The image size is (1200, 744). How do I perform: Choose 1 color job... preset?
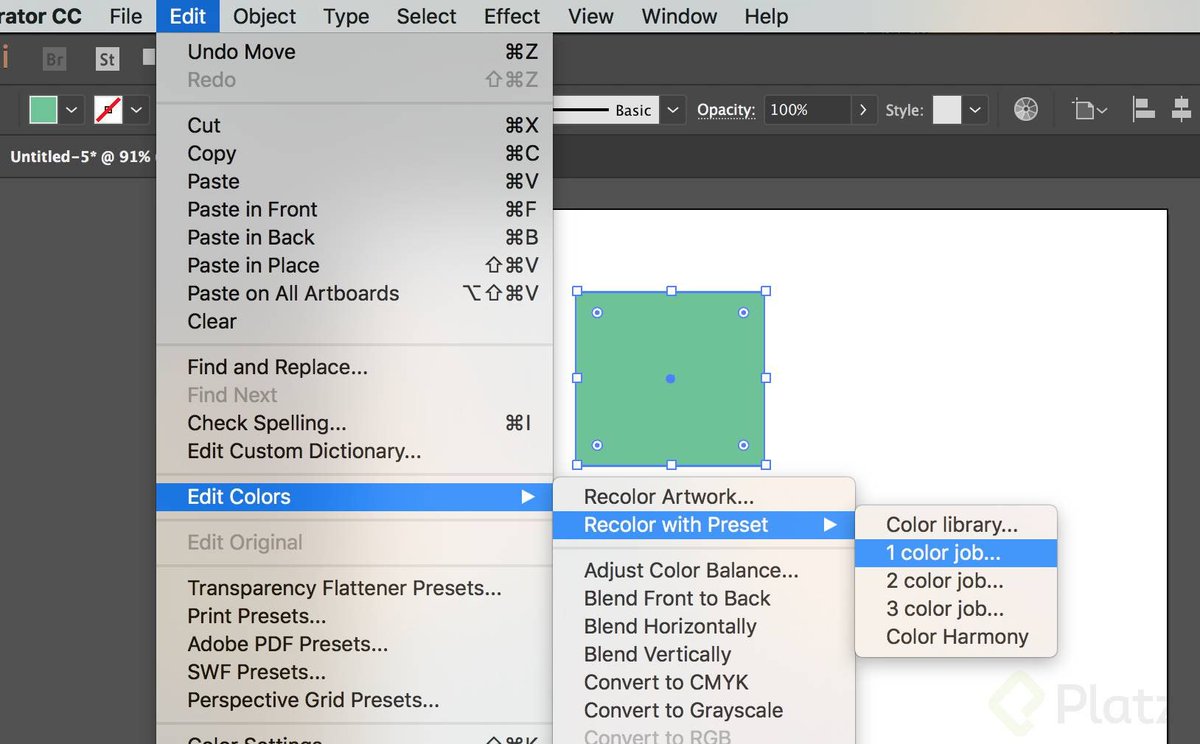coord(956,553)
